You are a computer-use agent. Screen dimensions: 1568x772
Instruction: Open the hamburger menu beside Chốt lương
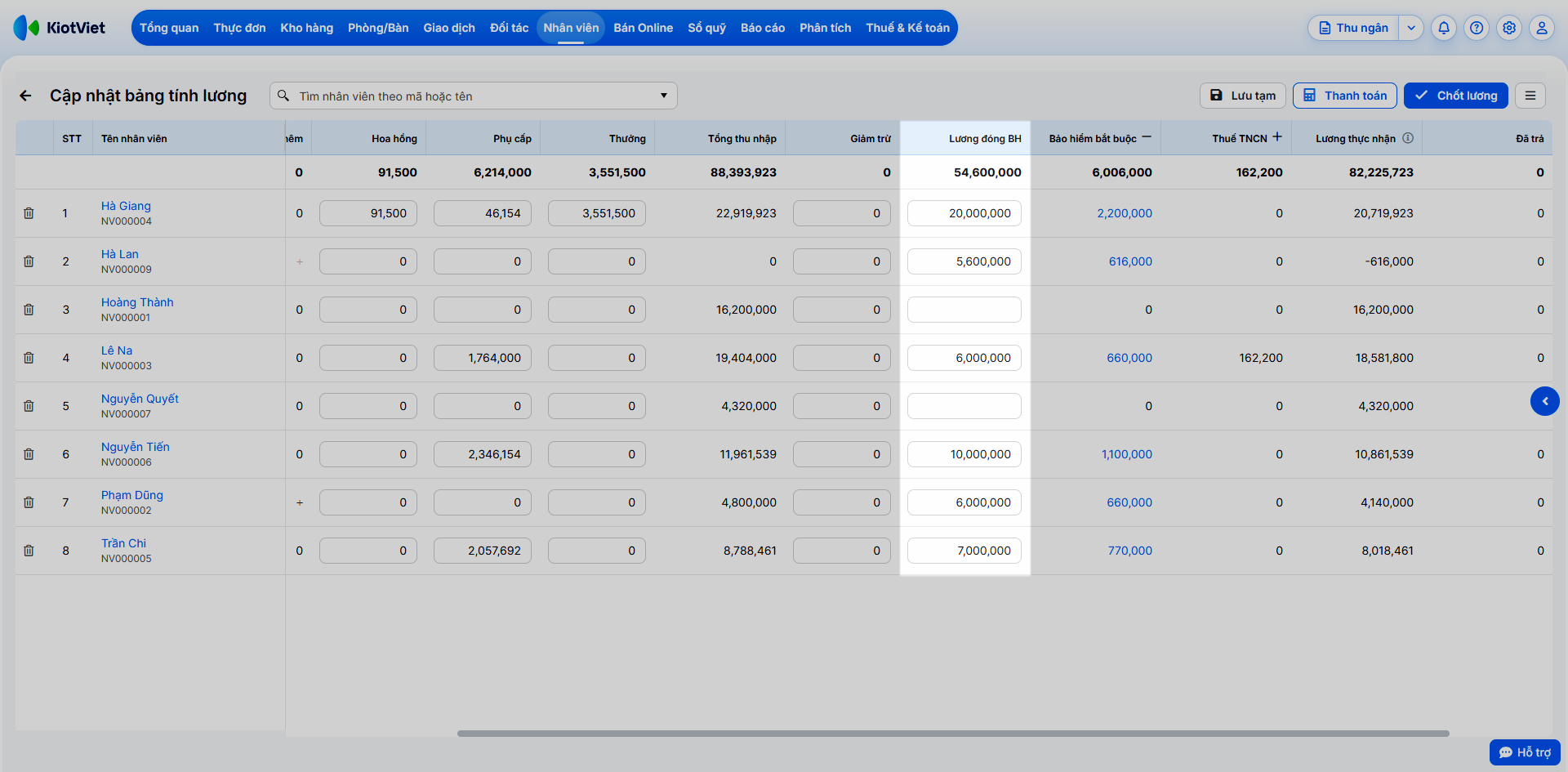1530,96
